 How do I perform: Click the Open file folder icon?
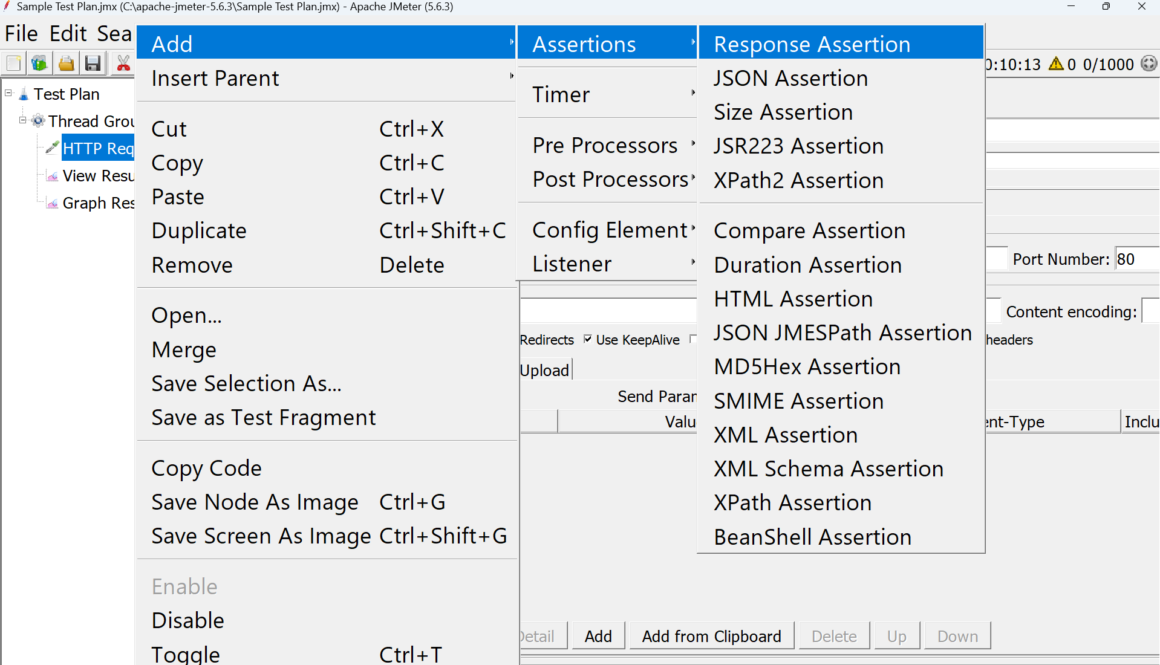coord(66,64)
